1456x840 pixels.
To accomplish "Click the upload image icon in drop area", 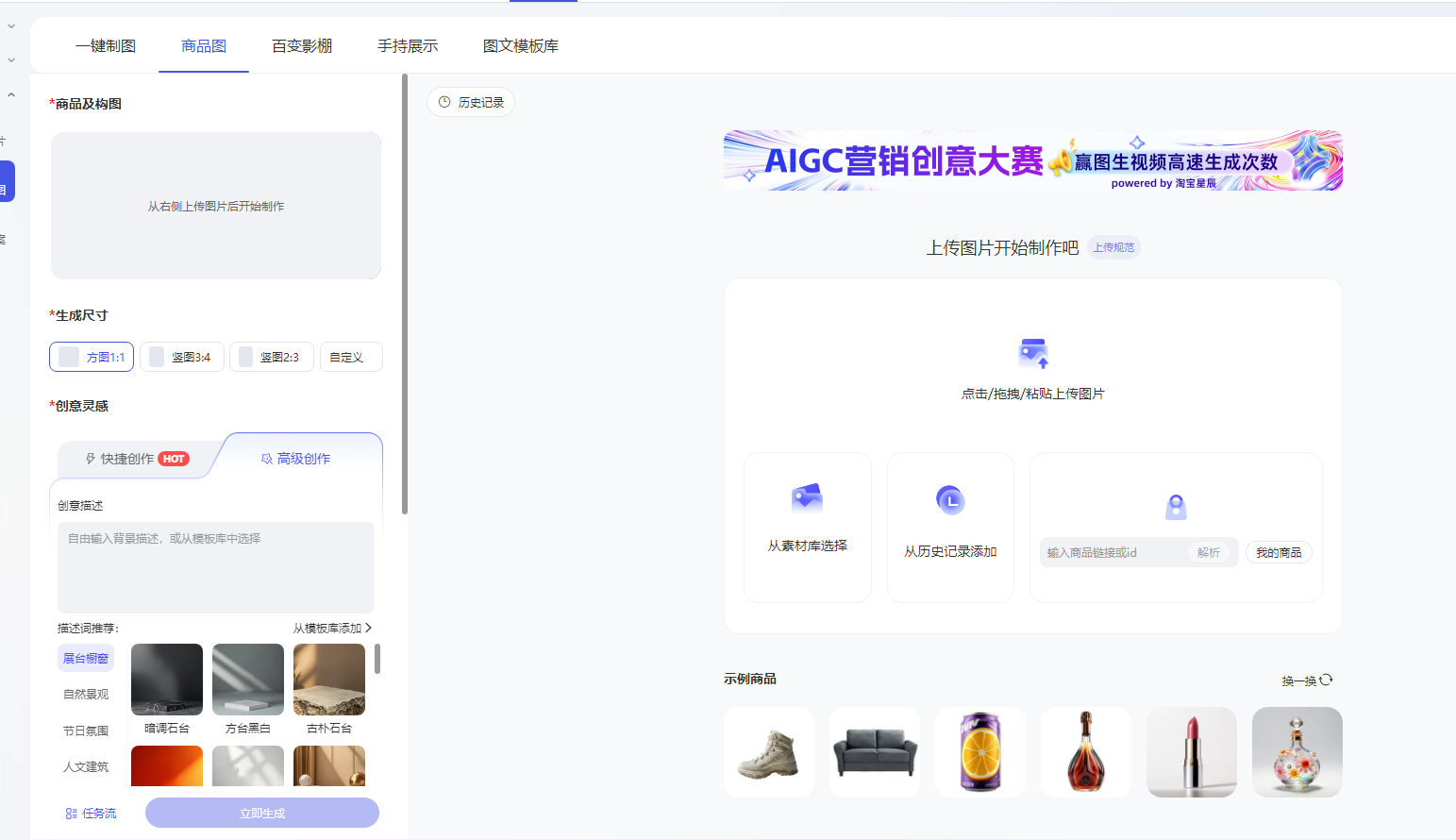I will (x=1033, y=354).
